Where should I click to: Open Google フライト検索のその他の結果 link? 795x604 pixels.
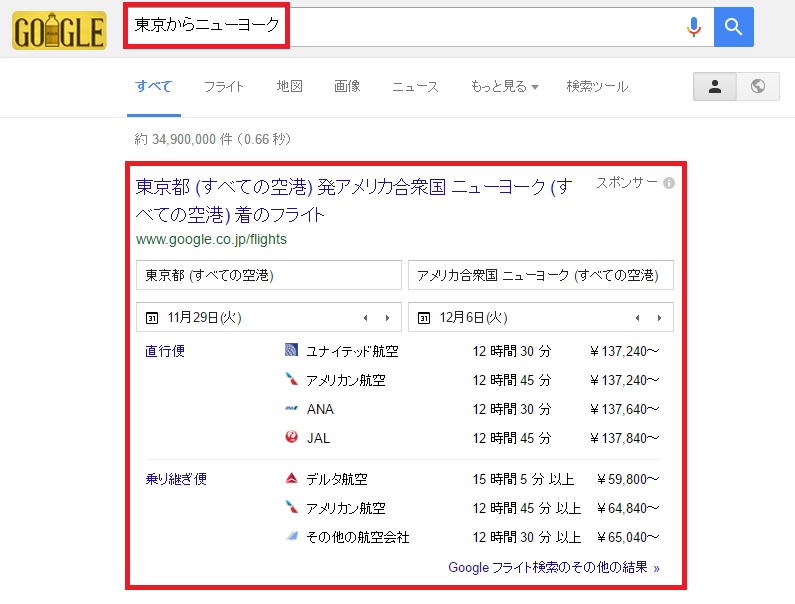(554, 567)
